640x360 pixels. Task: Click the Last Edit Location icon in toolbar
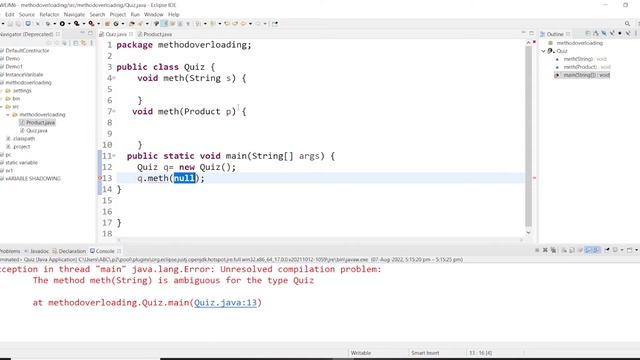click(226, 24)
